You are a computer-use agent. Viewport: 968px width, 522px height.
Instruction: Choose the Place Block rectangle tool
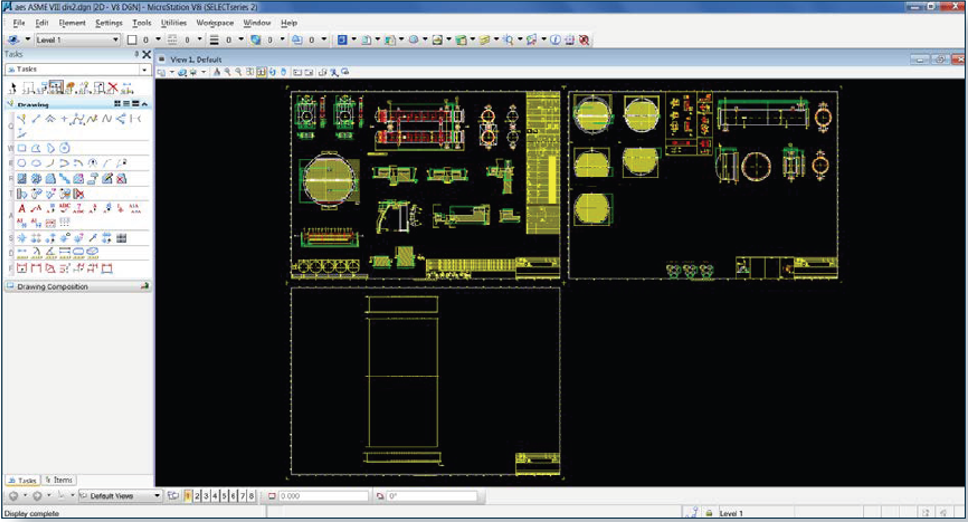click(22, 149)
